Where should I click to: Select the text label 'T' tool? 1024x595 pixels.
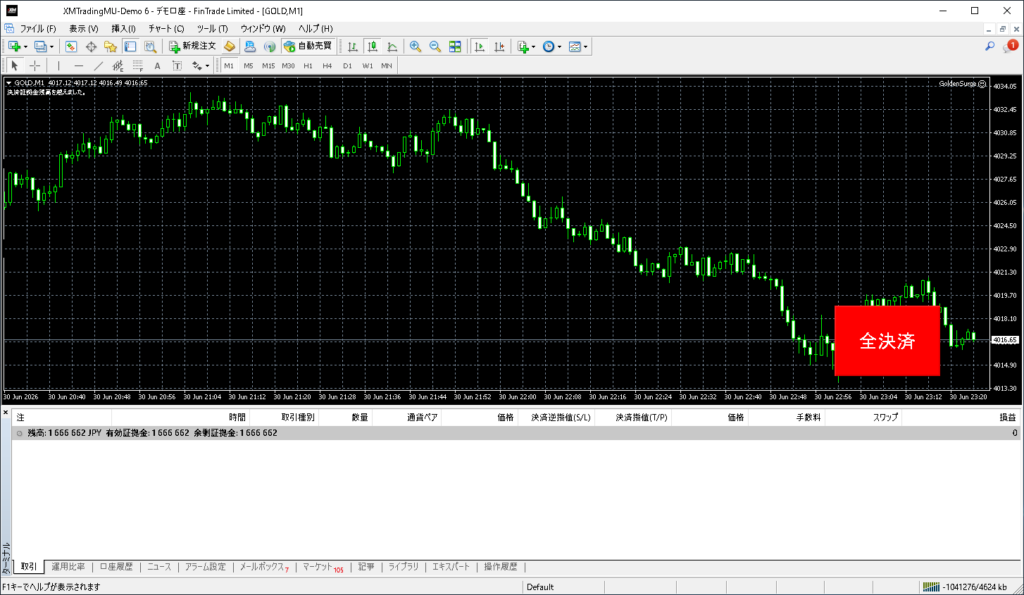coord(177,65)
